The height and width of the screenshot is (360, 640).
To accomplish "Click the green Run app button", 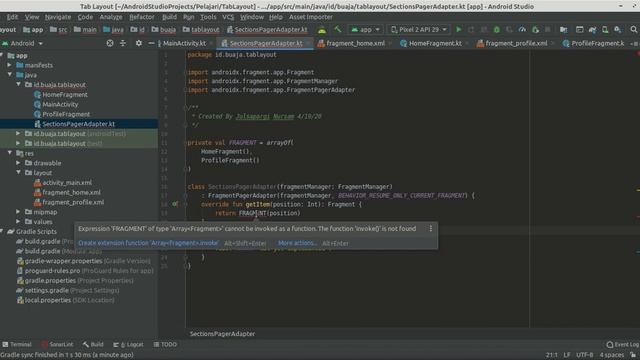I will [x=458, y=29].
